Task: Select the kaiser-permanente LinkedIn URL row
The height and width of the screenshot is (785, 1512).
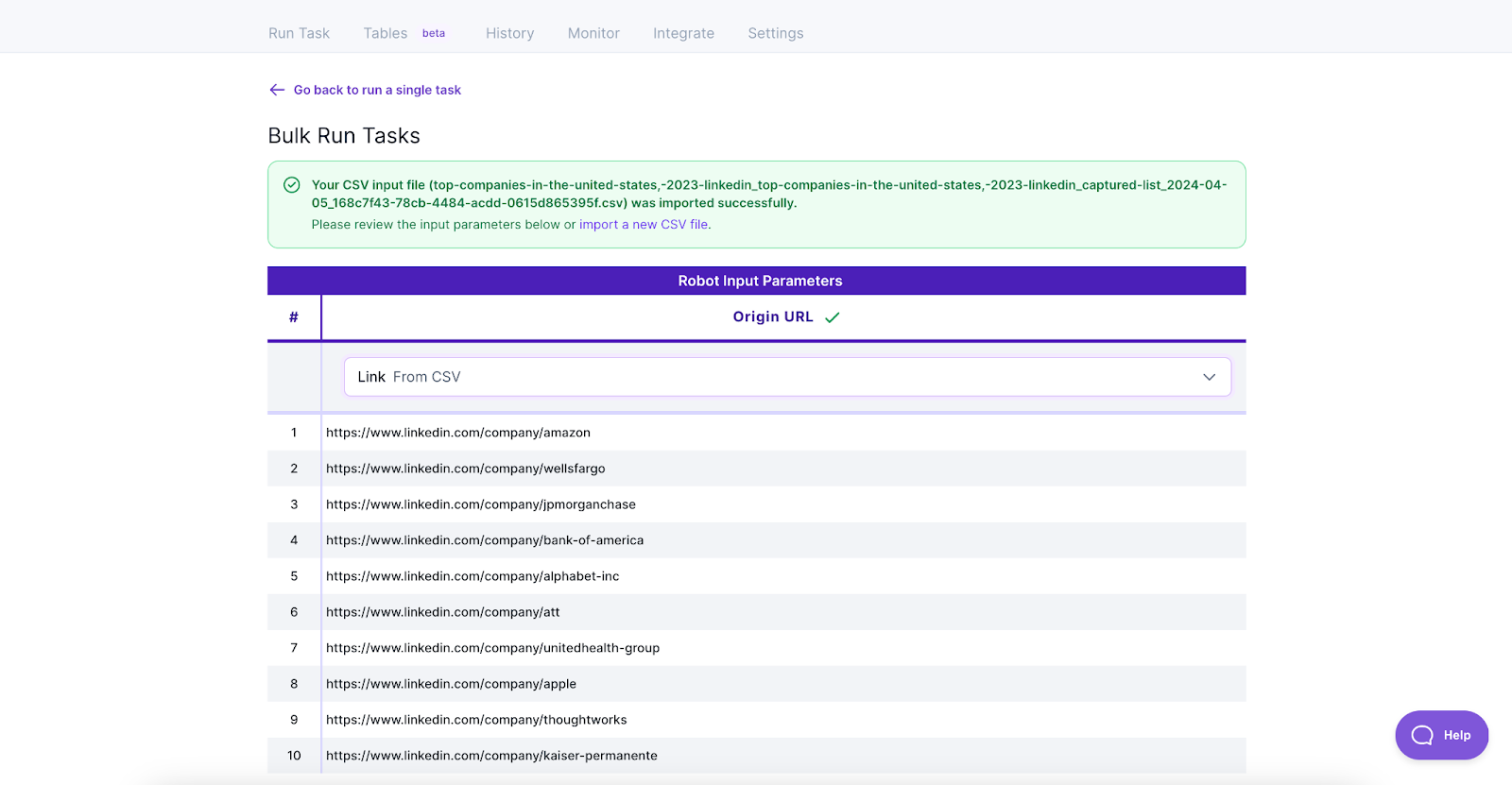Action: click(x=757, y=756)
